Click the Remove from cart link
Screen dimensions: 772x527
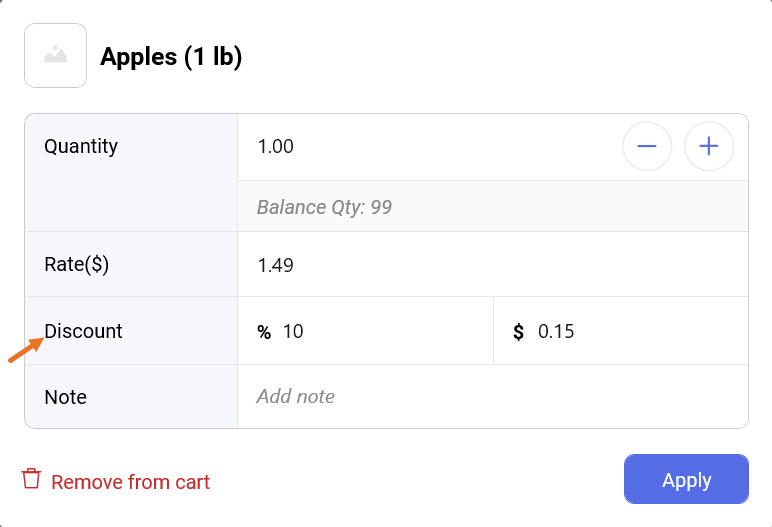130,482
